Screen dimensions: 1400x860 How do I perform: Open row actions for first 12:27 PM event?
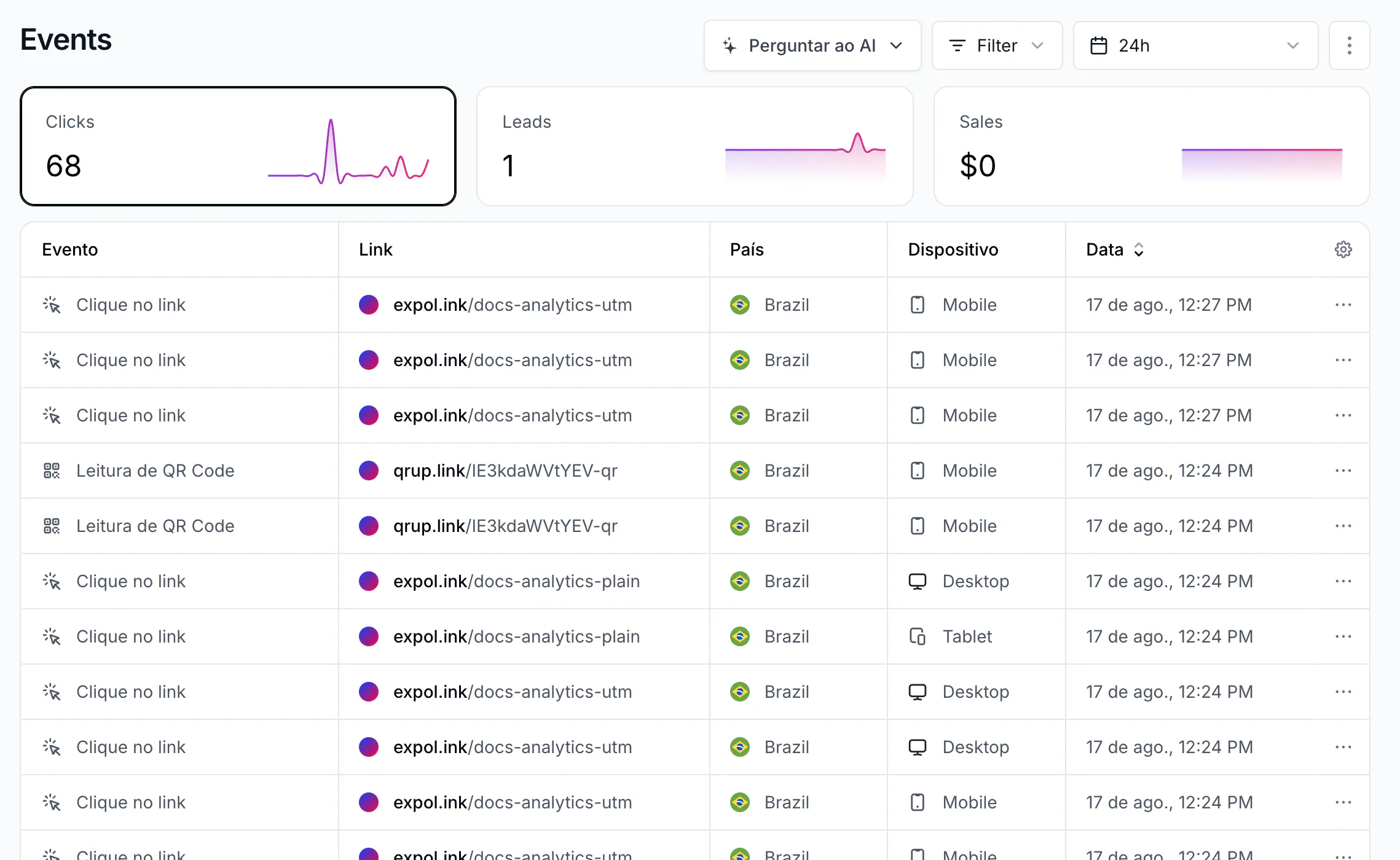click(x=1343, y=305)
